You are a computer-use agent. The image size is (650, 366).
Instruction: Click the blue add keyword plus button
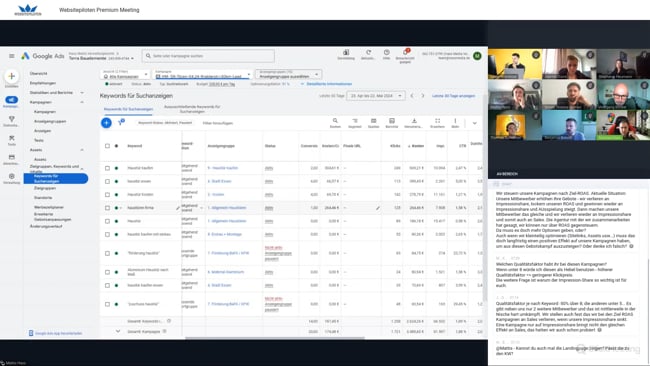pos(106,123)
